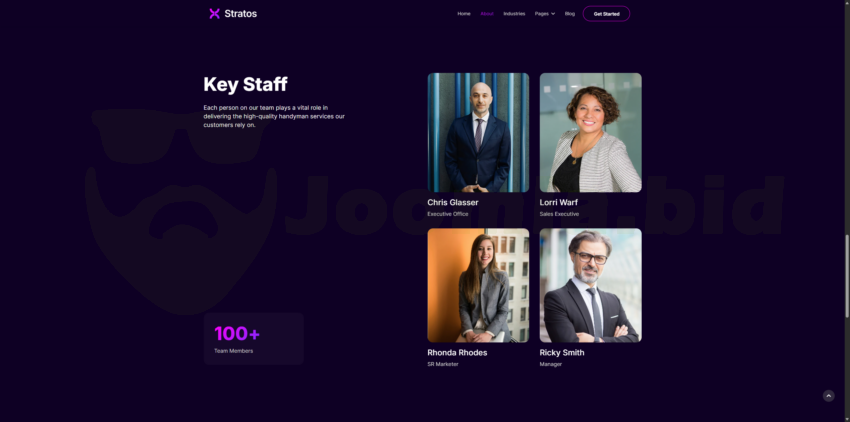Image resolution: width=850 pixels, height=422 pixels.
Task: Click the Rhonda Rhodes name link
Action: [x=457, y=353]
